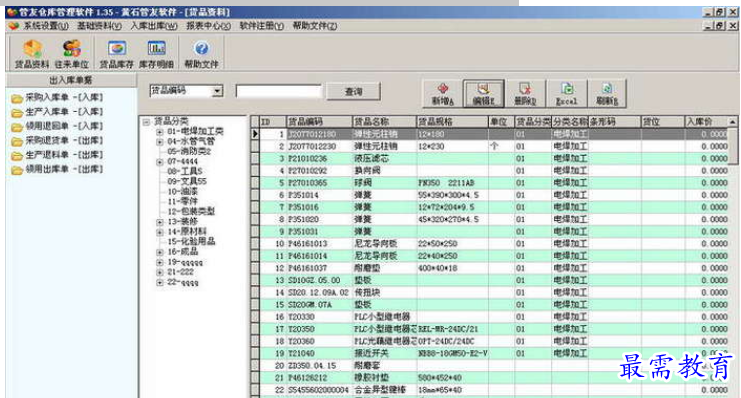Open the 领用退回单 -[入库] folder
The width and height of the screenshot is (741, 398).
tap(57, 126)
